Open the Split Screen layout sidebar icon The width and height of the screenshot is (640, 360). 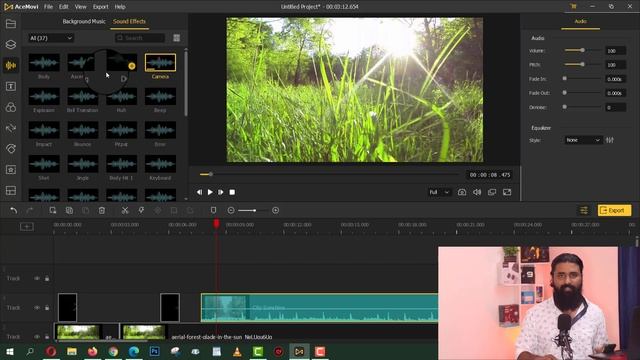click(x=11, y=190)
